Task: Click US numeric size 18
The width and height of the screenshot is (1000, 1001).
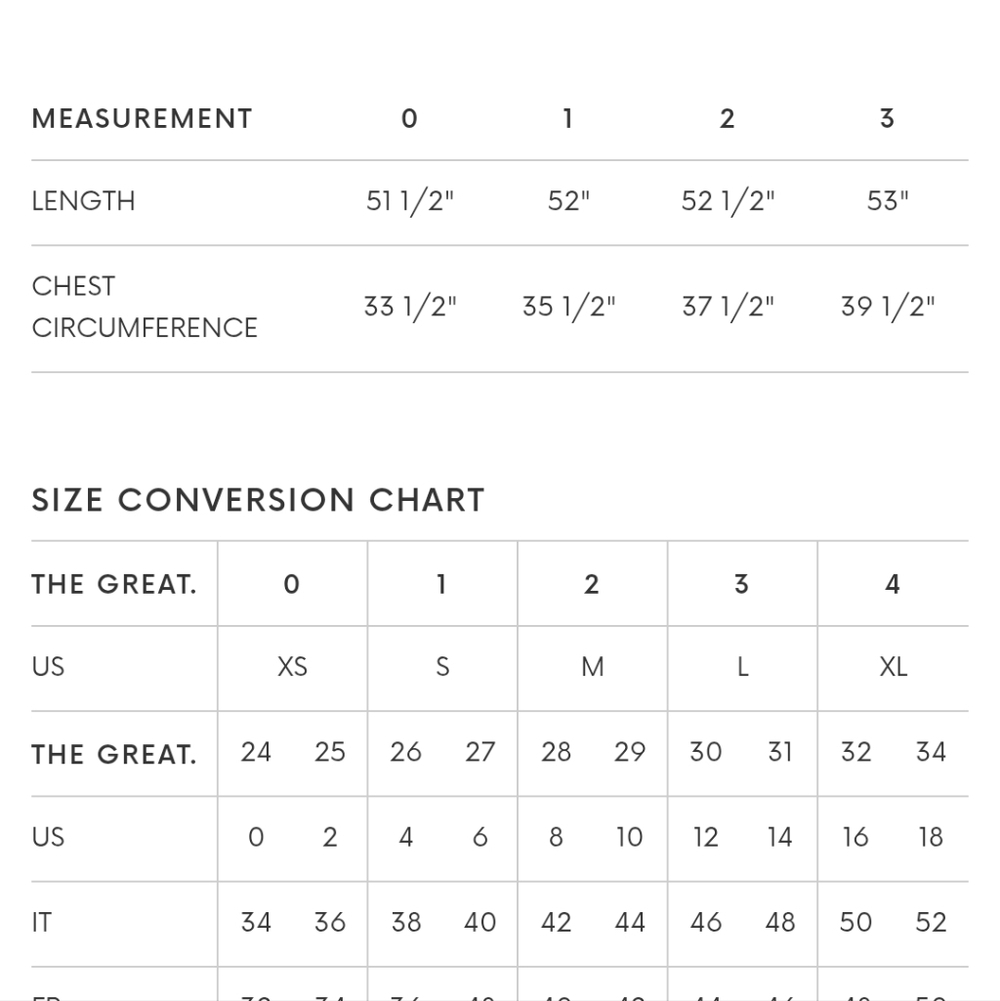Action: pos(930,837)
